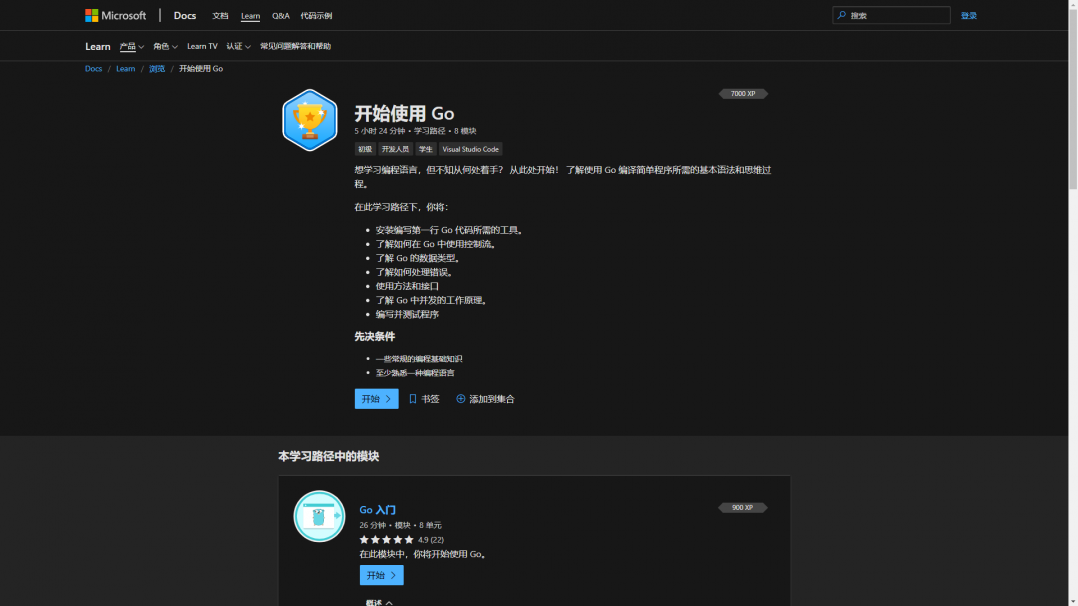Expand the 角色 dropdown
This screenshot has width=1078, height=606.
point(165,47)
